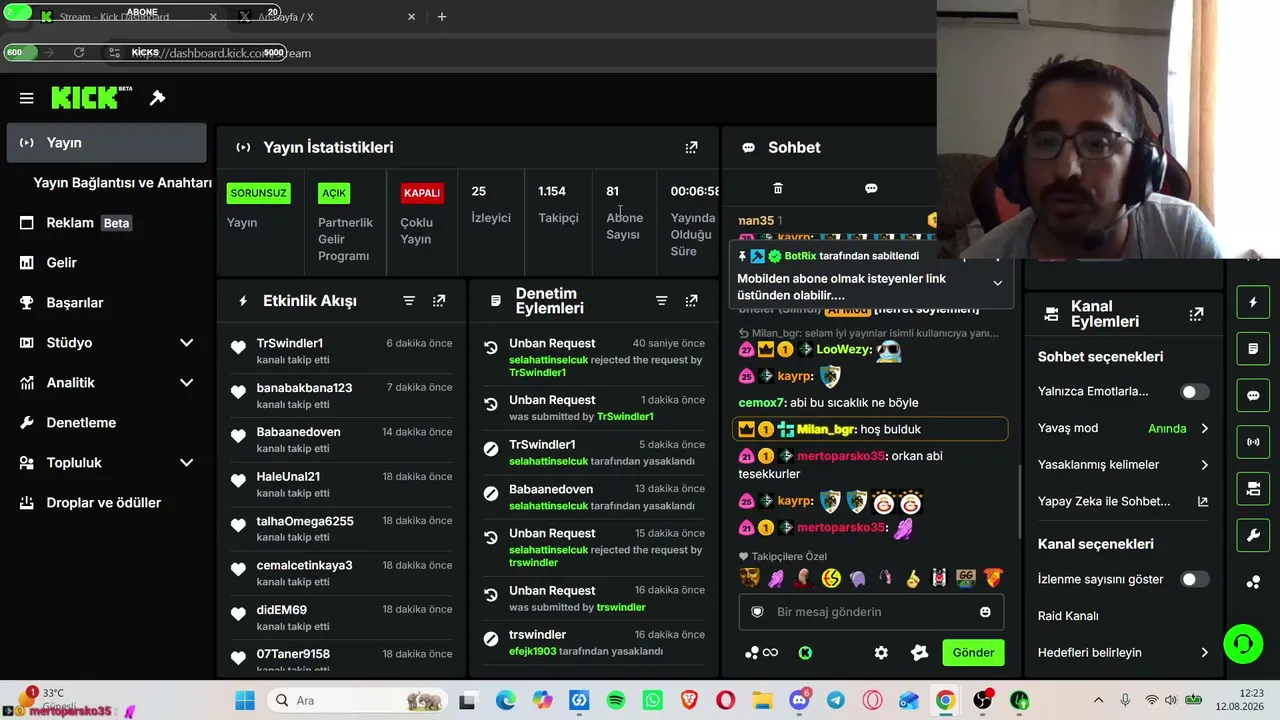1280x720 pixels.
Task: Open filter options in Etkinlik Akışı
Action: click(409, 301)
